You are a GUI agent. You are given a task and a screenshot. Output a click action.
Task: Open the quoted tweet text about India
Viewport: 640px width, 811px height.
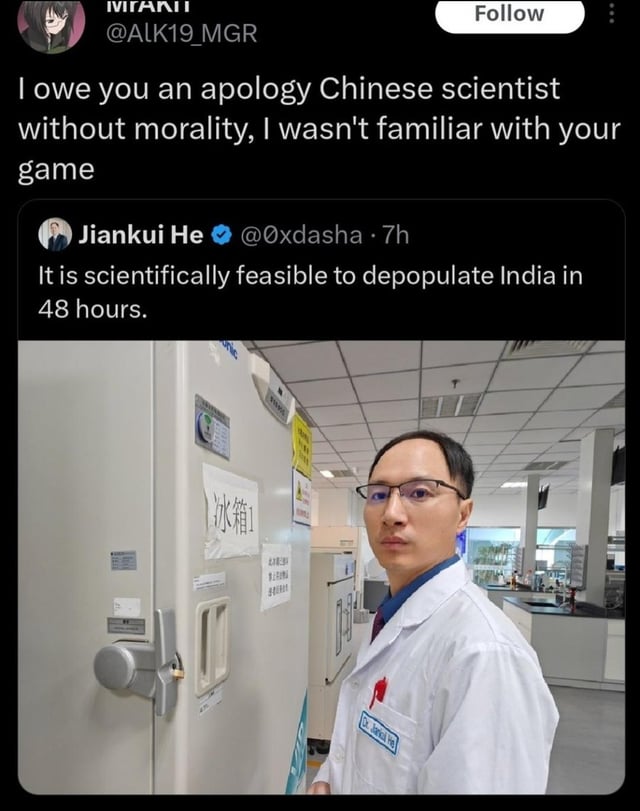tap(310, 292)
